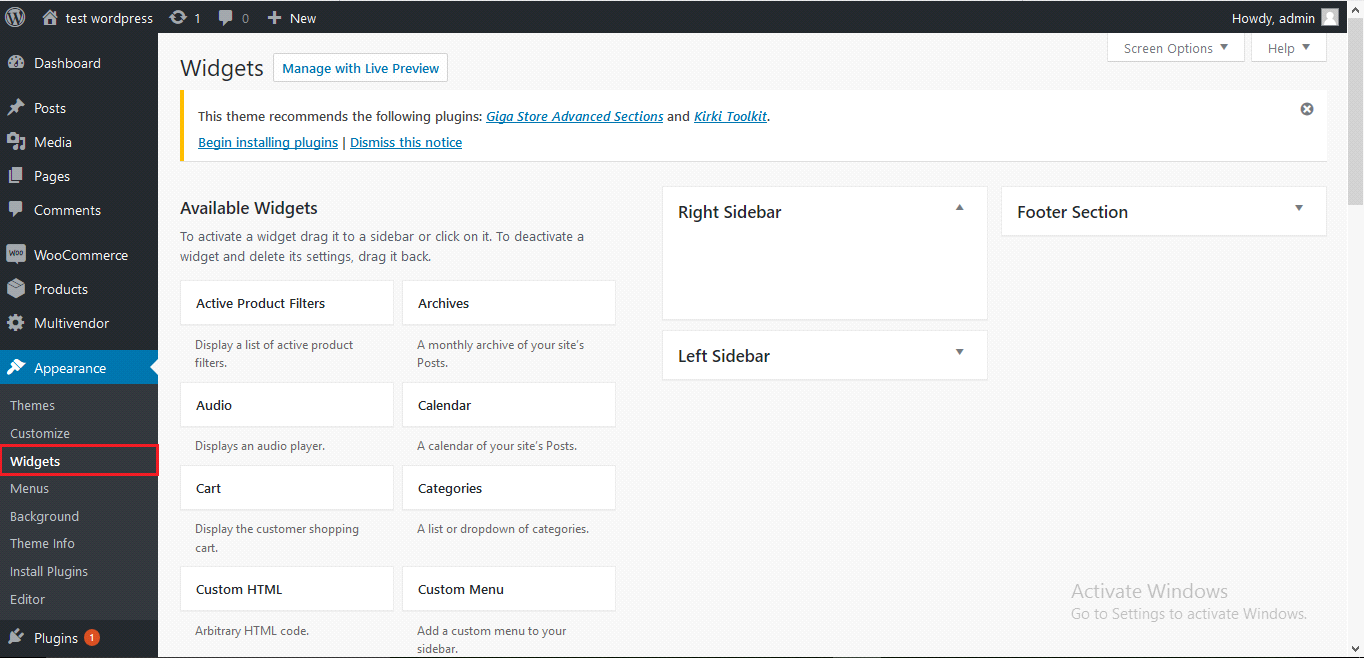The width and height of the screenshot is (1364, 658).
Task: Open the Media icon in sidebar
Action: 16,142
